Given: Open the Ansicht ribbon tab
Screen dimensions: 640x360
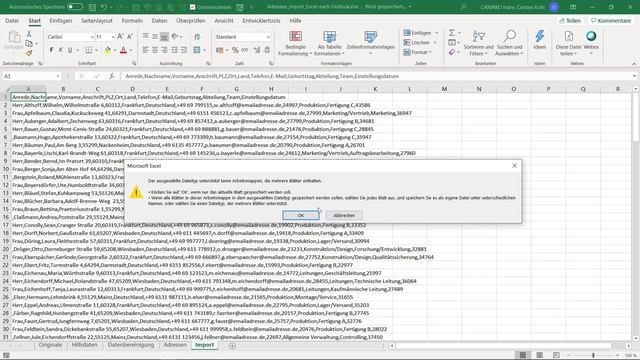Looking at the screenshot, I should [224, 20].
